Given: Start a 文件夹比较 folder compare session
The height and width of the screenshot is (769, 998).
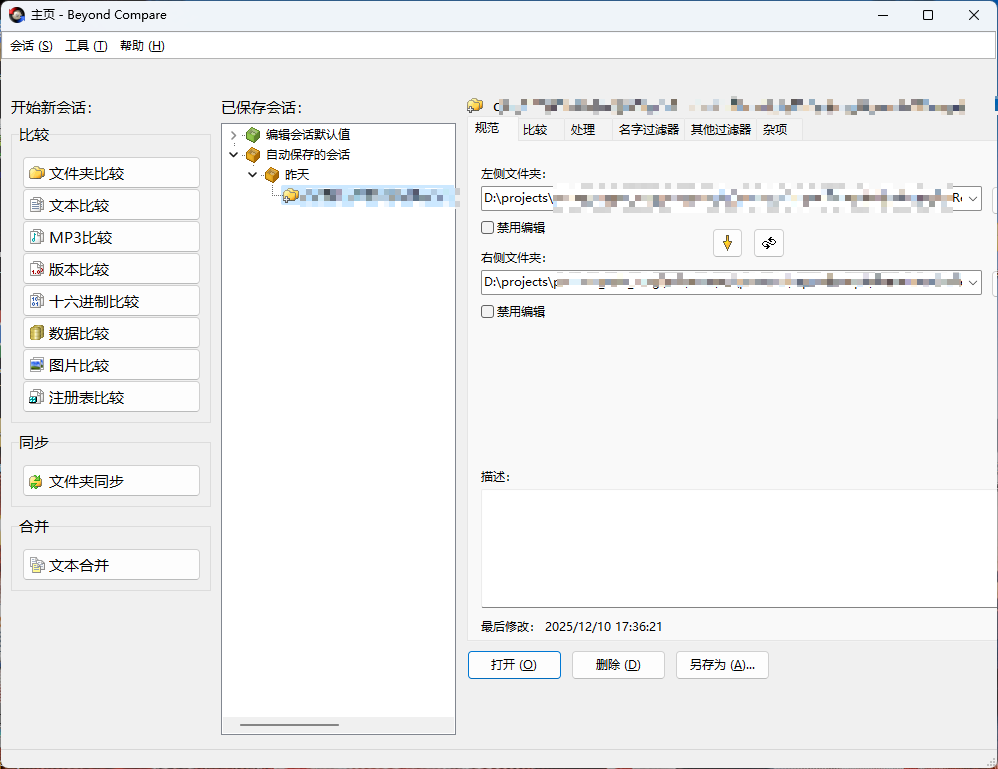Looking at the screenshot, I should click(x=111, y=173).
